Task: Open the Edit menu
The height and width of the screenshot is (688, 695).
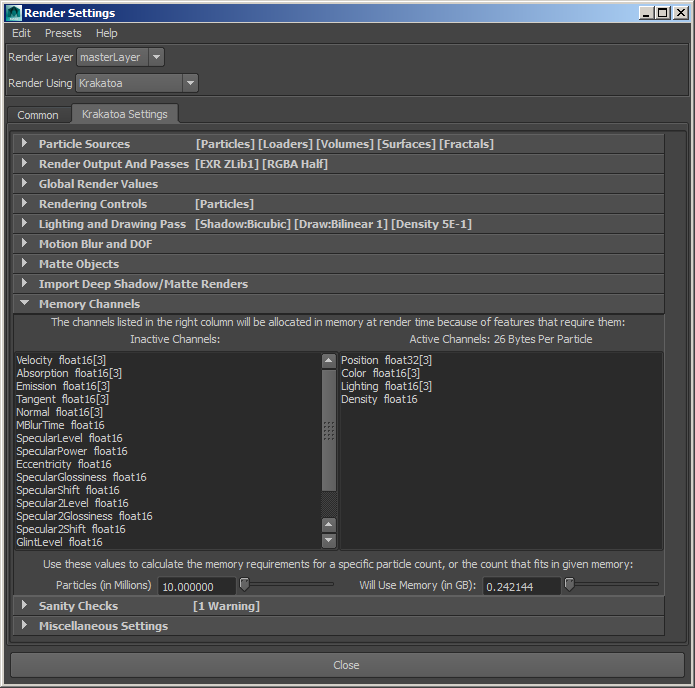Action: tap(21, 33)
